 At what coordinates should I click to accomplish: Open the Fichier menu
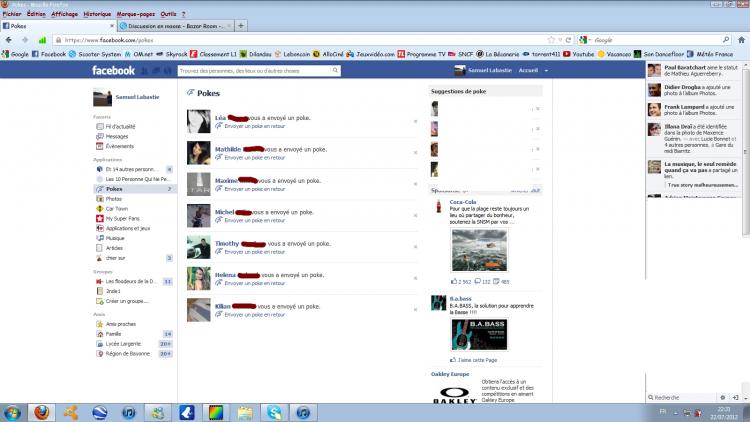12,15
